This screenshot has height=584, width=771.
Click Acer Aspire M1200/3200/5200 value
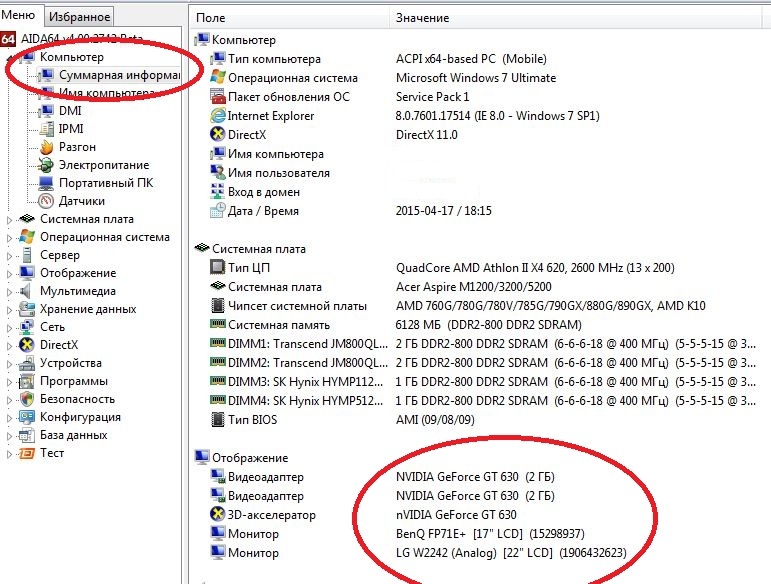point(474,287)
